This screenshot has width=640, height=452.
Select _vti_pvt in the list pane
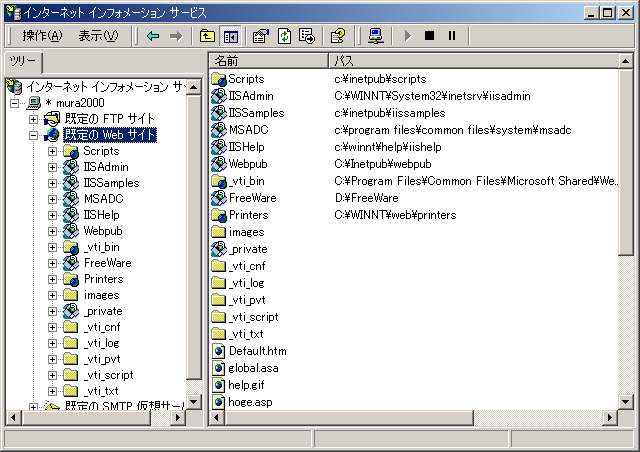247,300
